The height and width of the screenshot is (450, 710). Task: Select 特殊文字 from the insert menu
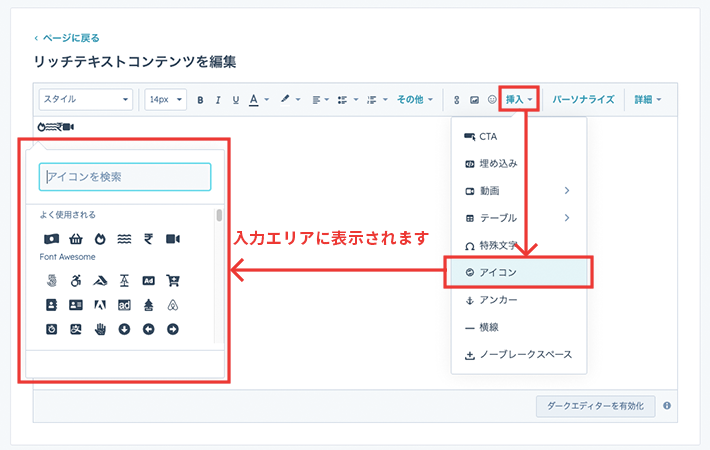point(519,245)
